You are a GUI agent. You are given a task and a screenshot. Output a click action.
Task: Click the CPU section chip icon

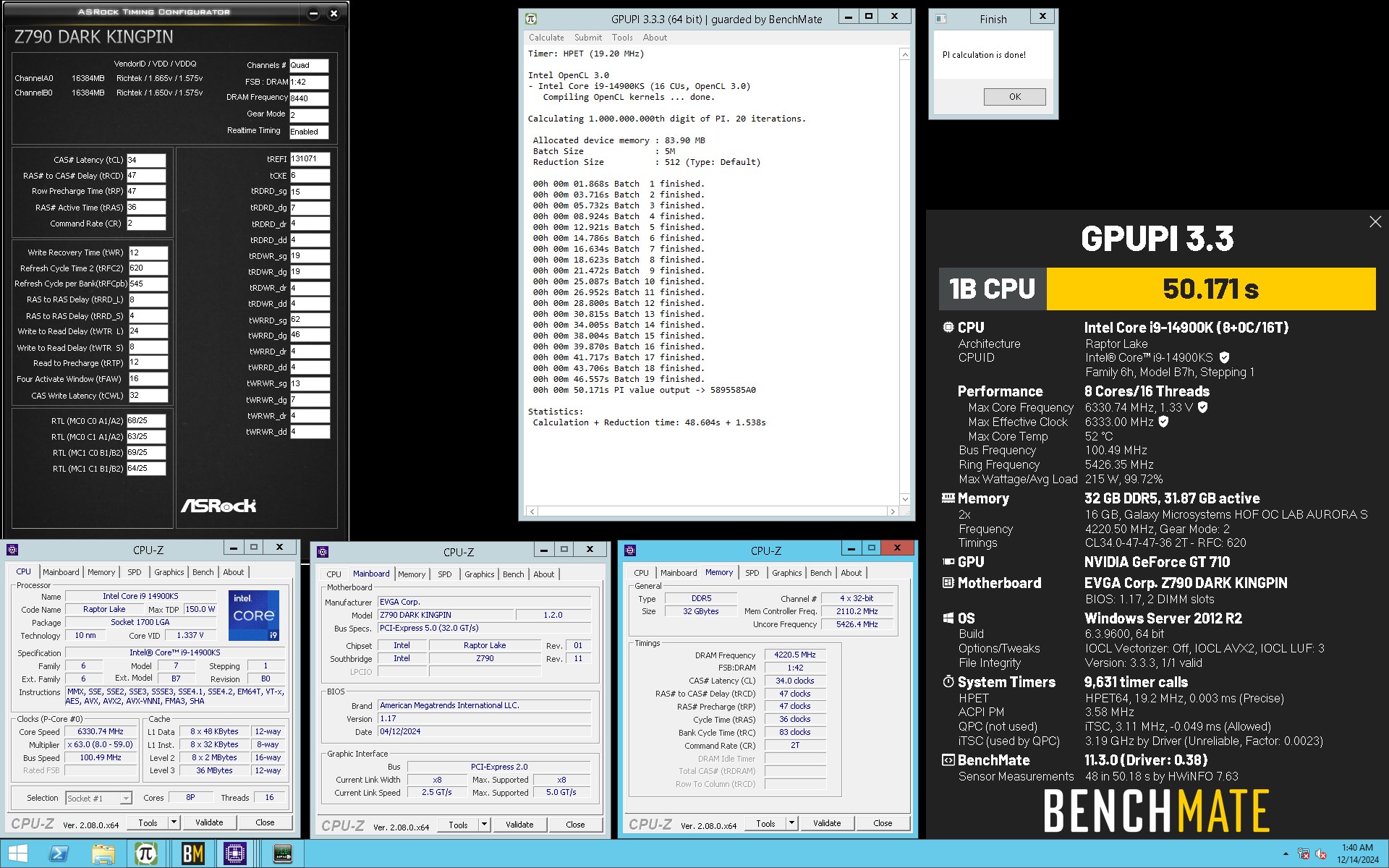click(948, 327)
